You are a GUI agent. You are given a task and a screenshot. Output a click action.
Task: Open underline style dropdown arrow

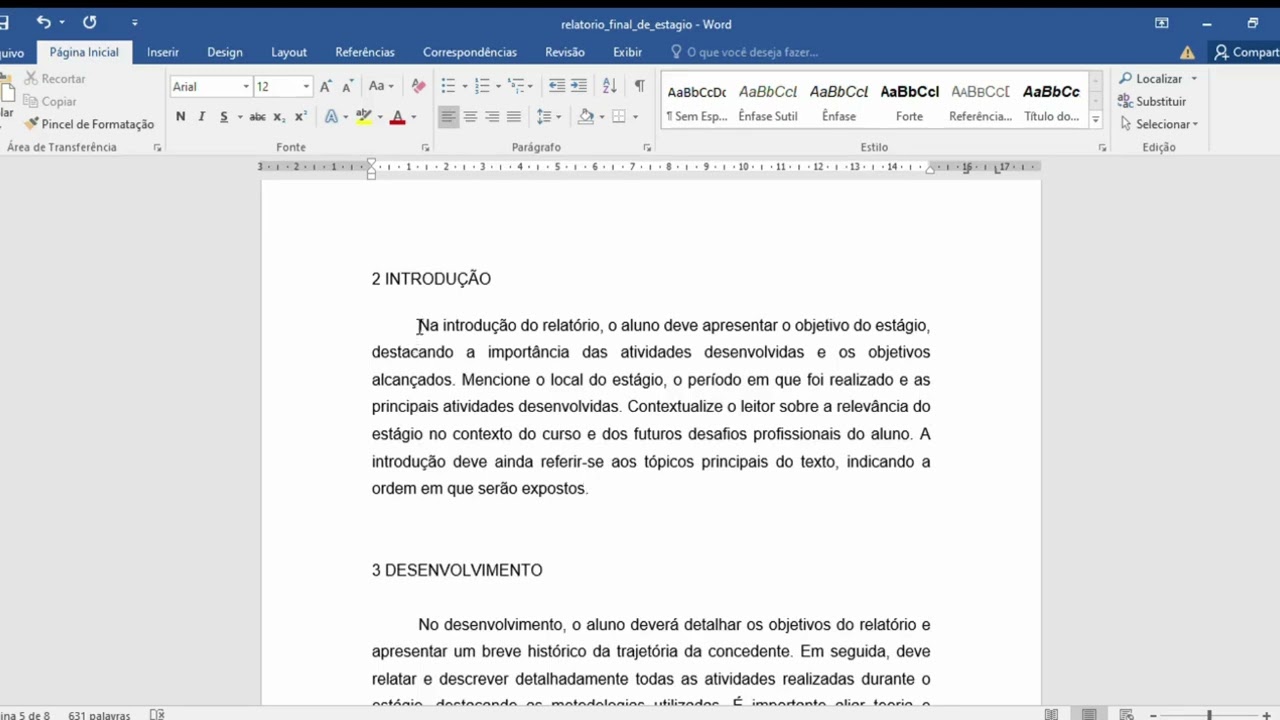240,117
